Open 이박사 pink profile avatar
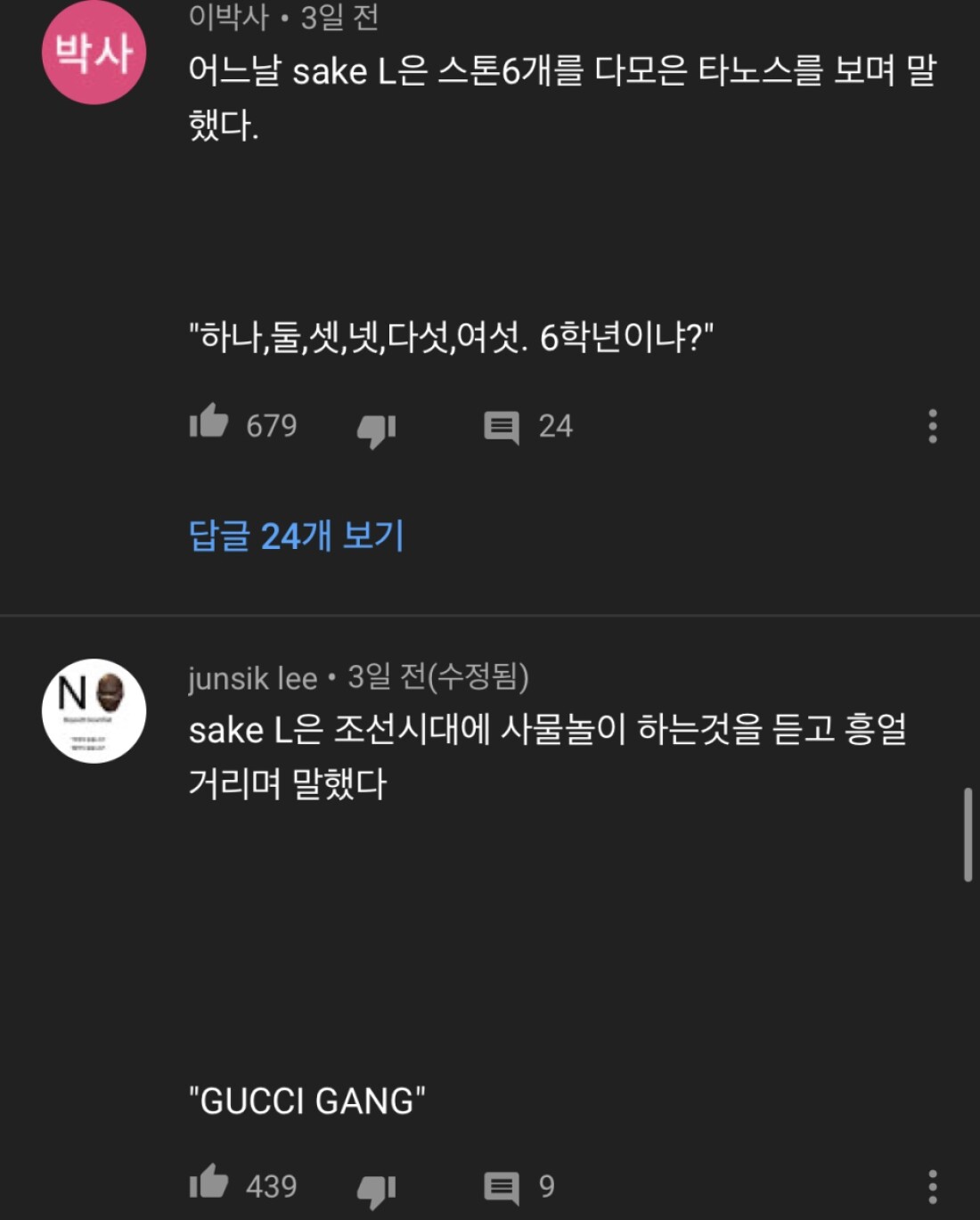Screen dimensions: 980x1220 (94, 53)
